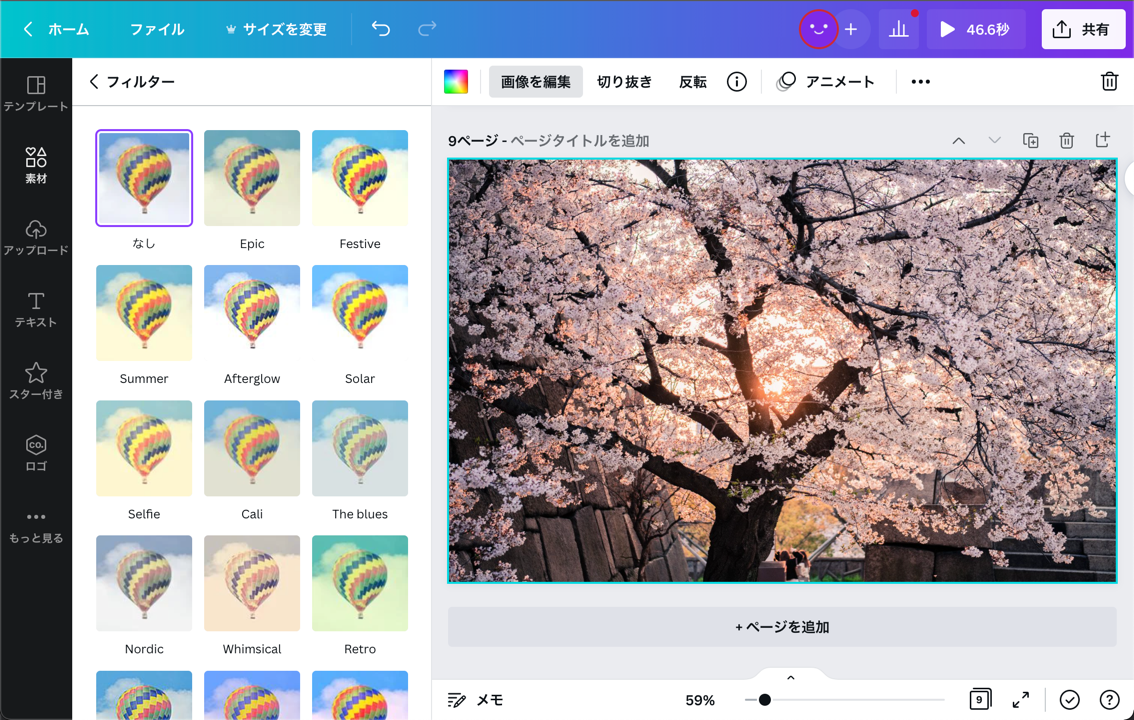Click the undo arrow icon
Viewport: 1134px width, 720px height.
[381, 29]
